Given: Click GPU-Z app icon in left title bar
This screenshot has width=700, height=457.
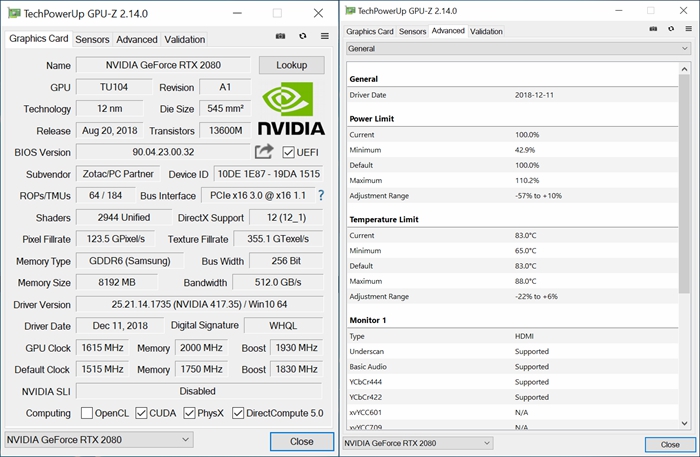Looking at the screenshot, I should pyautogui.click(x=14, y=13).
